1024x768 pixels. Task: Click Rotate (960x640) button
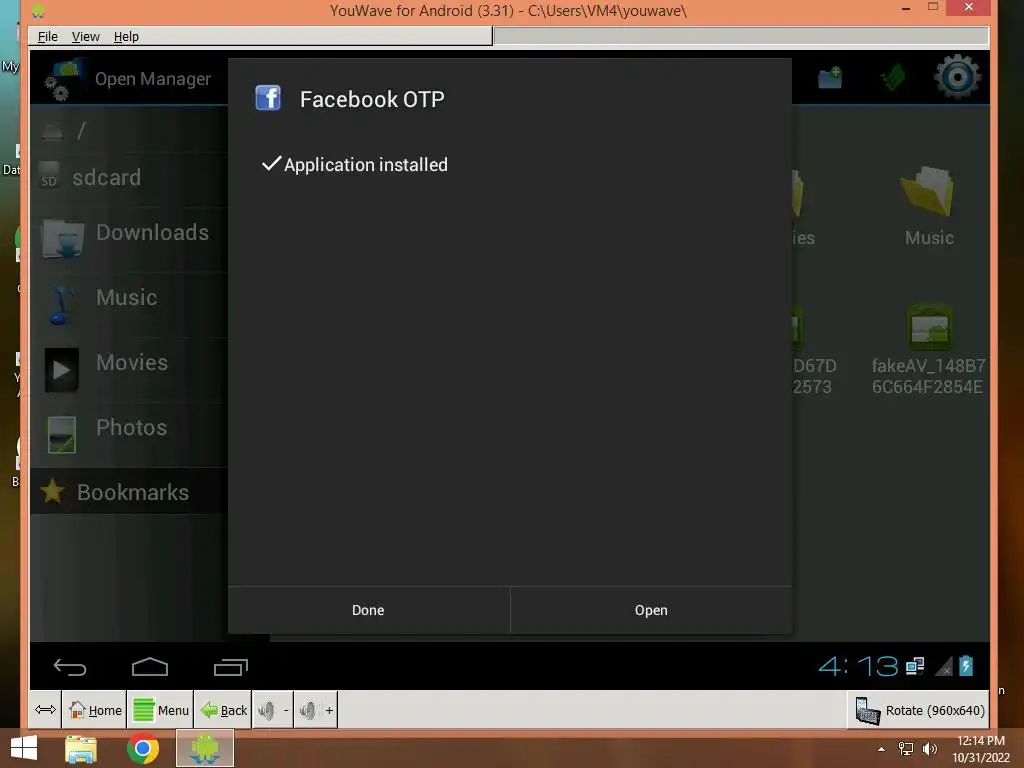(x=919, y=711)
